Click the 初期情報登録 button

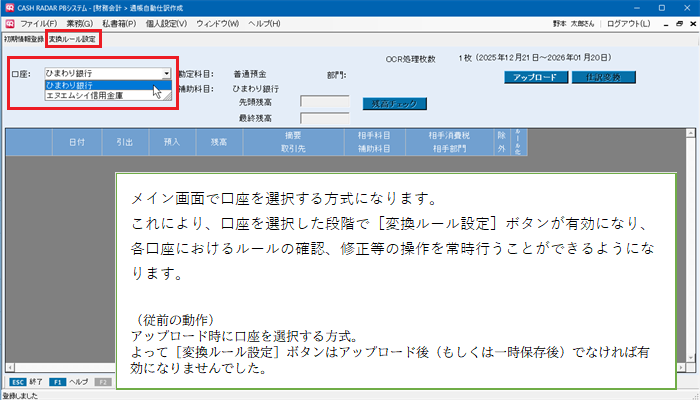tap(23, 39)
